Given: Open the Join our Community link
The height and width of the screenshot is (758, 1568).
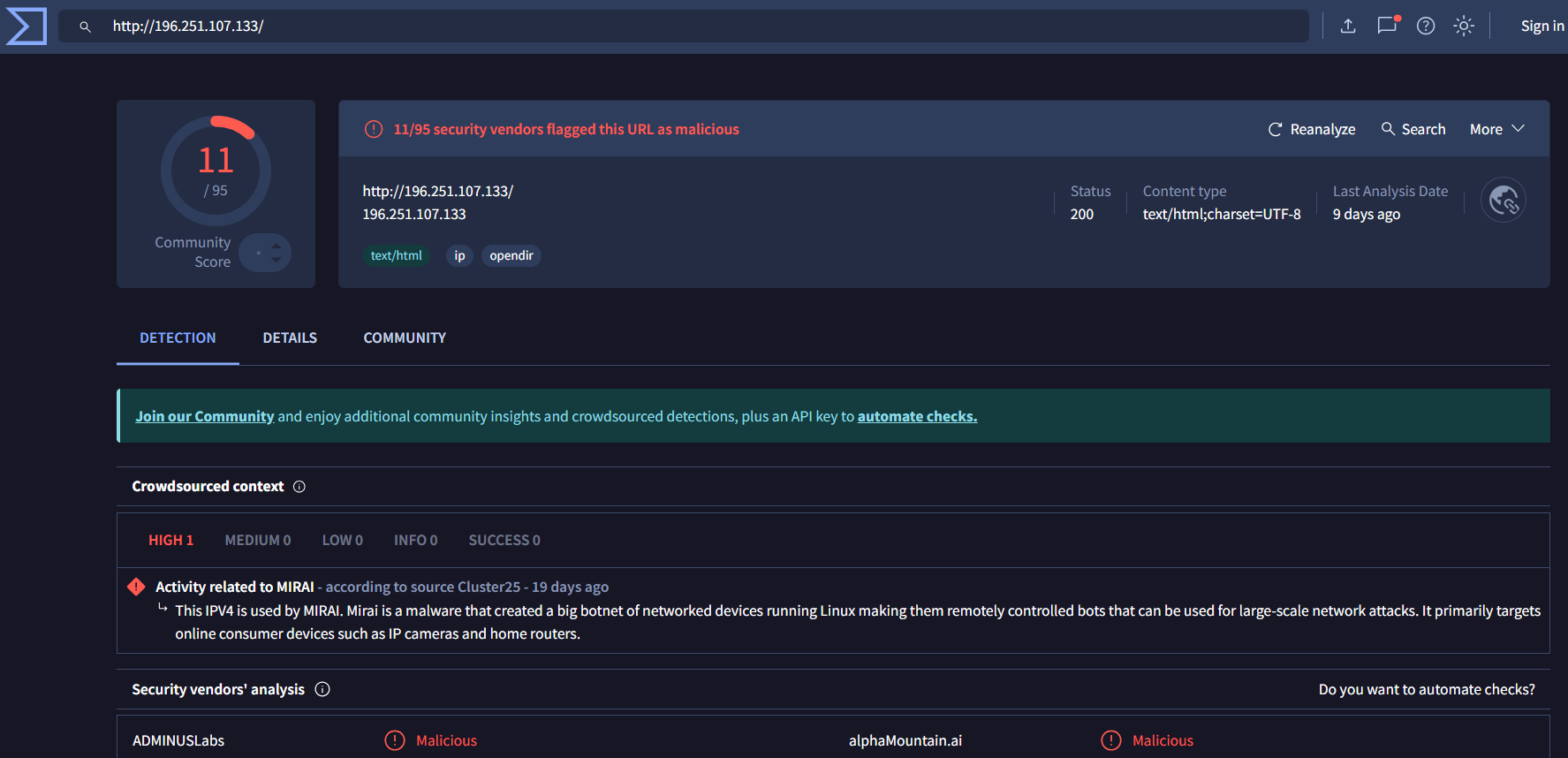Looking at the screenshot, I should tap(205, 416).
